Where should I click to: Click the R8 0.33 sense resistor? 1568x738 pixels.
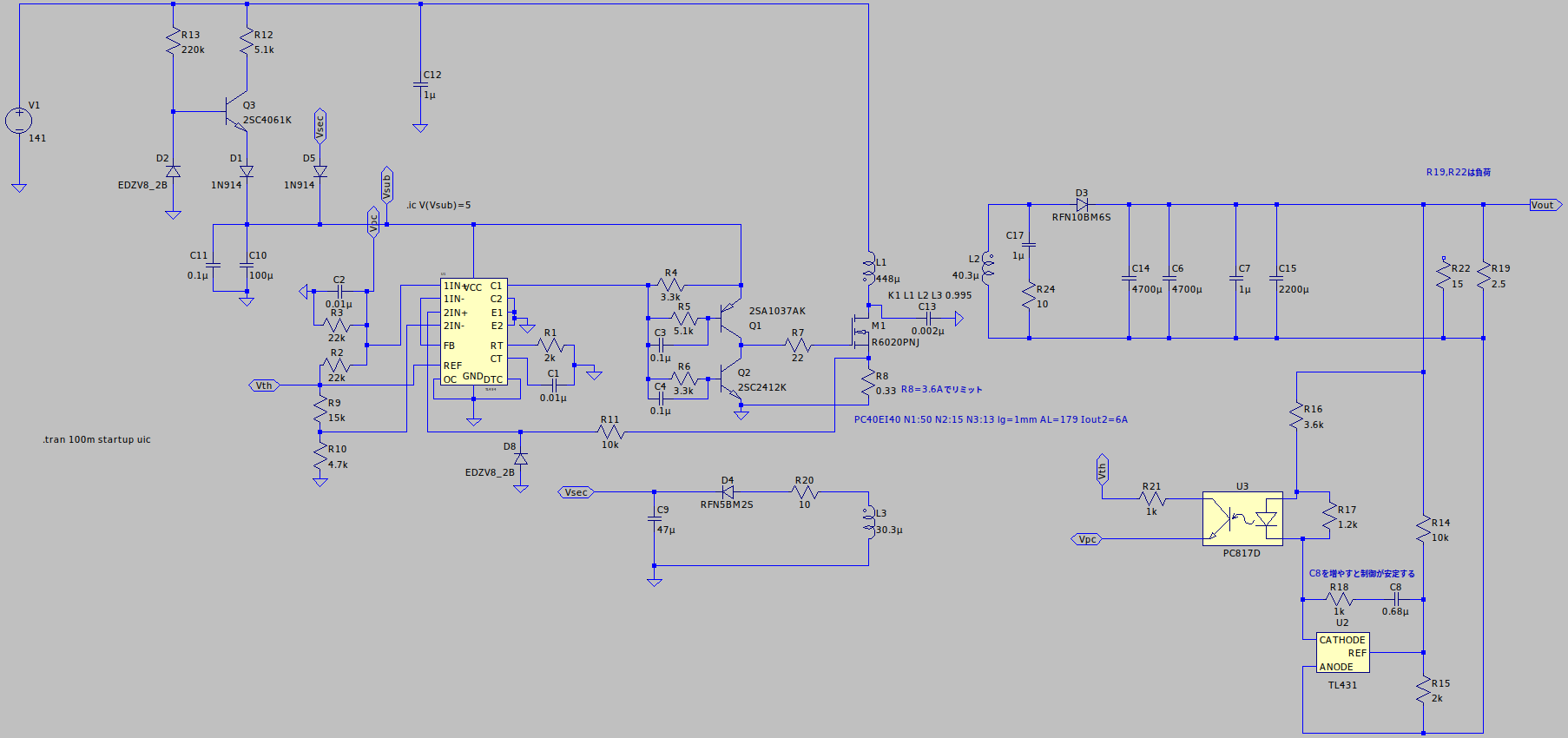click(868, 383)
